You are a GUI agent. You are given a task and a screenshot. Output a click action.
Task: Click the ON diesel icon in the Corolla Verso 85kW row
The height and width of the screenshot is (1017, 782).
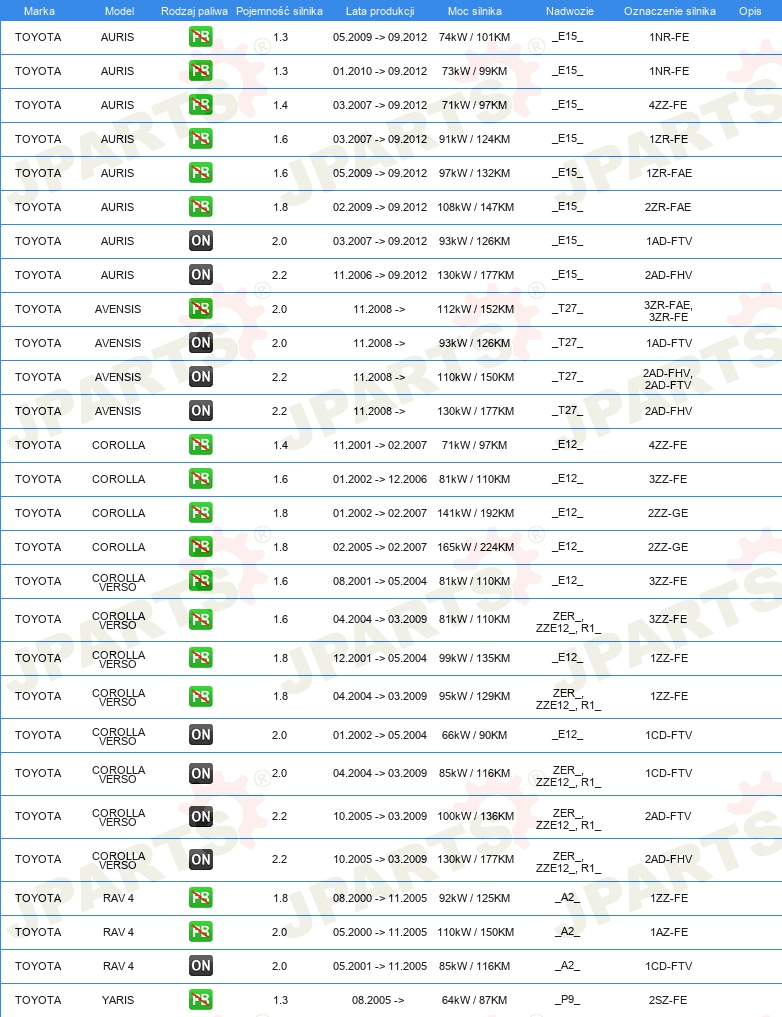point(201,773)
